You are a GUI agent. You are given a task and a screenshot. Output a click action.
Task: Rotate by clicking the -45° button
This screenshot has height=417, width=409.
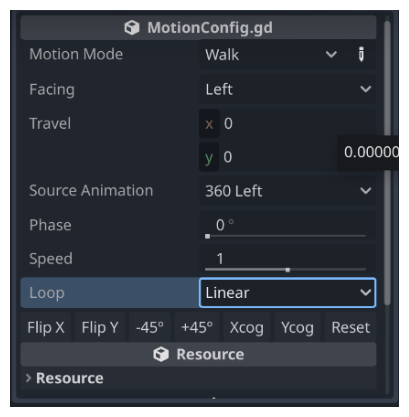click(x=150, y=327)
